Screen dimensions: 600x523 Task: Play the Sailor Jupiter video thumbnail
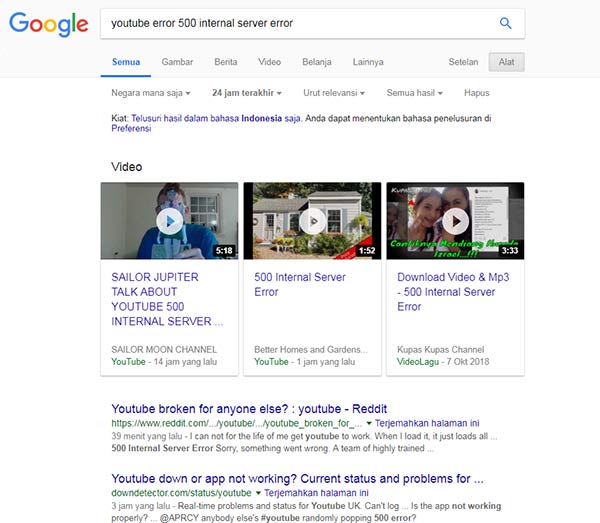(170, 221)
